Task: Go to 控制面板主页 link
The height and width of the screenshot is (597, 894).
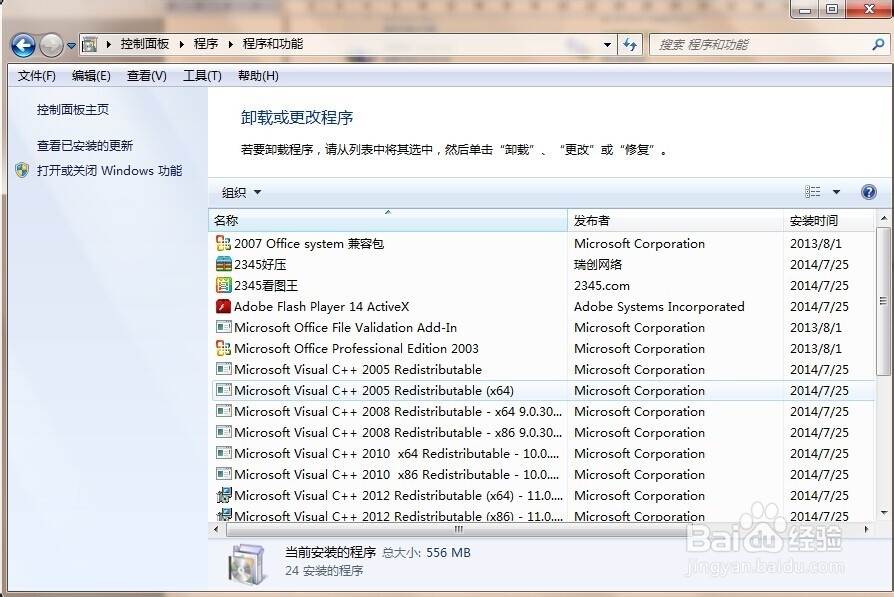Action: click(x=72, y=109)
